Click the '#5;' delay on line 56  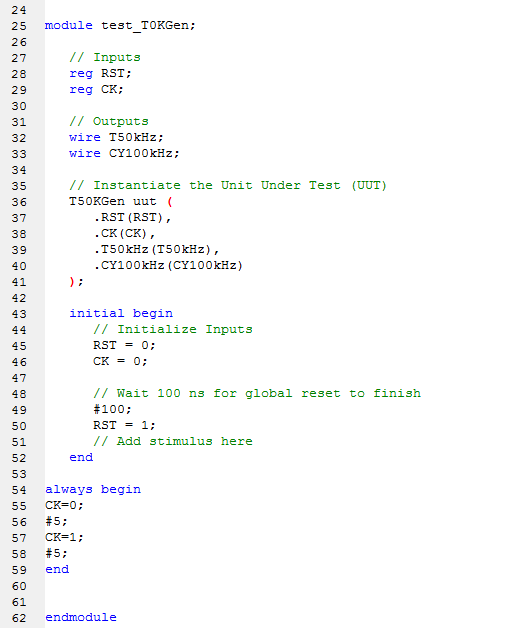click(x=56, y=521)
